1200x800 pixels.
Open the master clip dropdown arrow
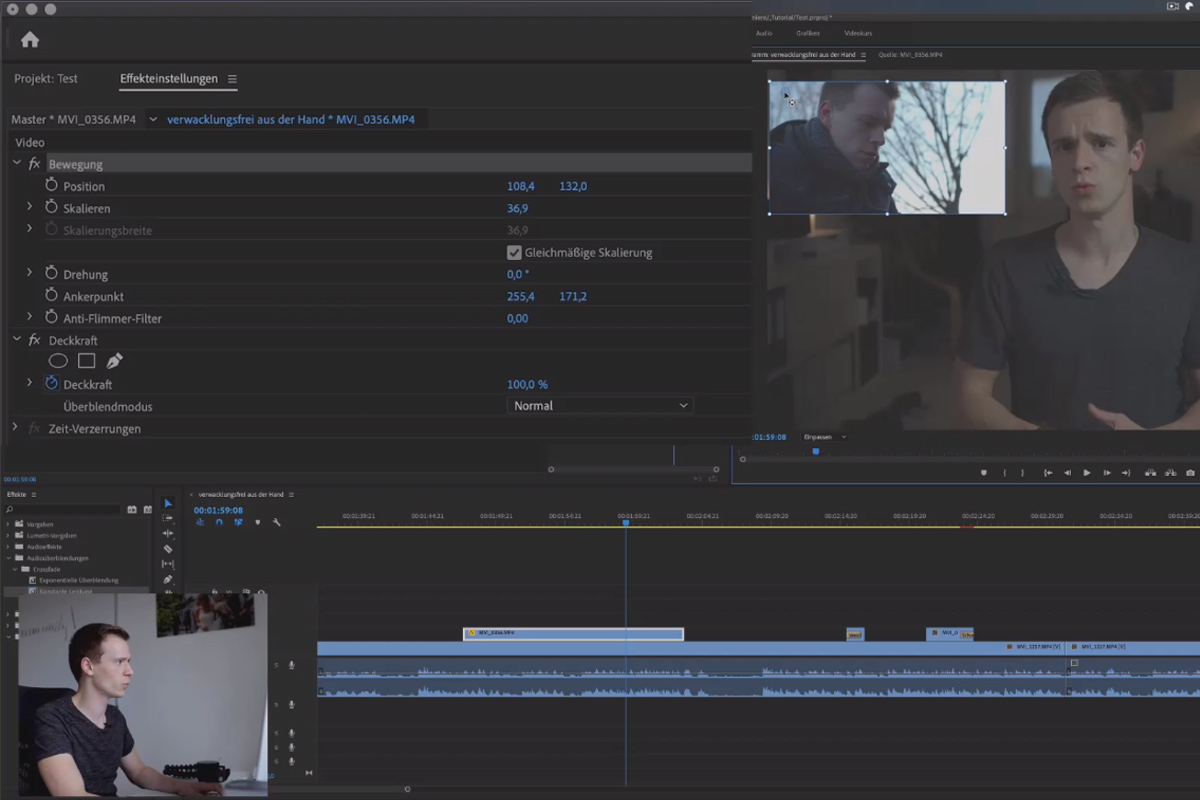coord(153,119)
